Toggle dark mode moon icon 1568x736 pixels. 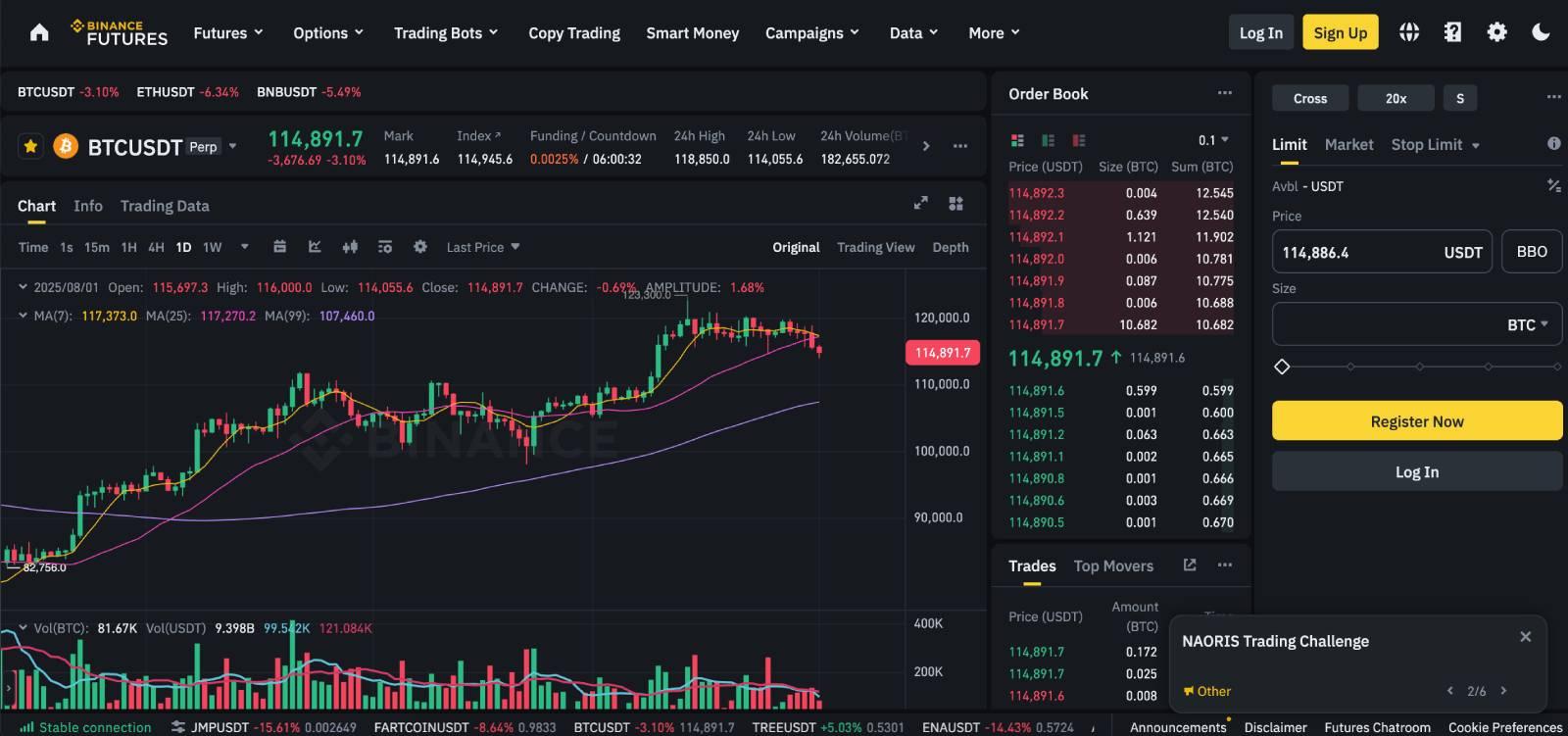1541,32
